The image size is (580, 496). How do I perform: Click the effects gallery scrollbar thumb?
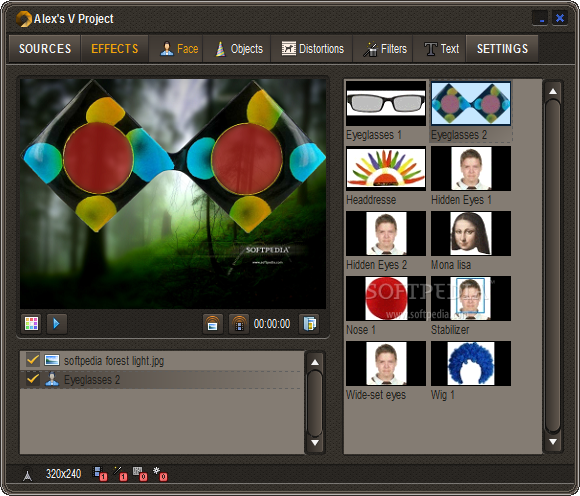point(553,266)
